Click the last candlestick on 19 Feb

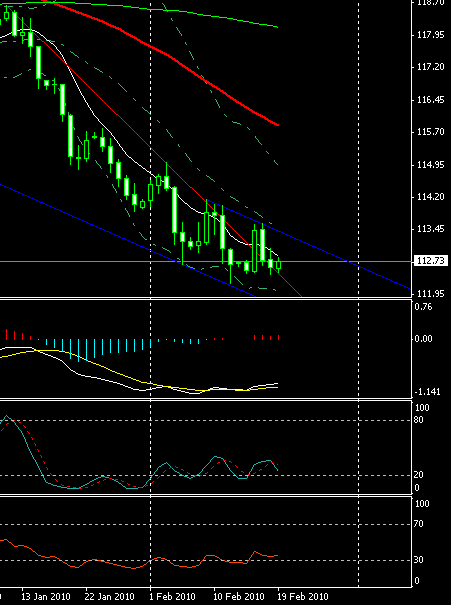click(279, 265)
